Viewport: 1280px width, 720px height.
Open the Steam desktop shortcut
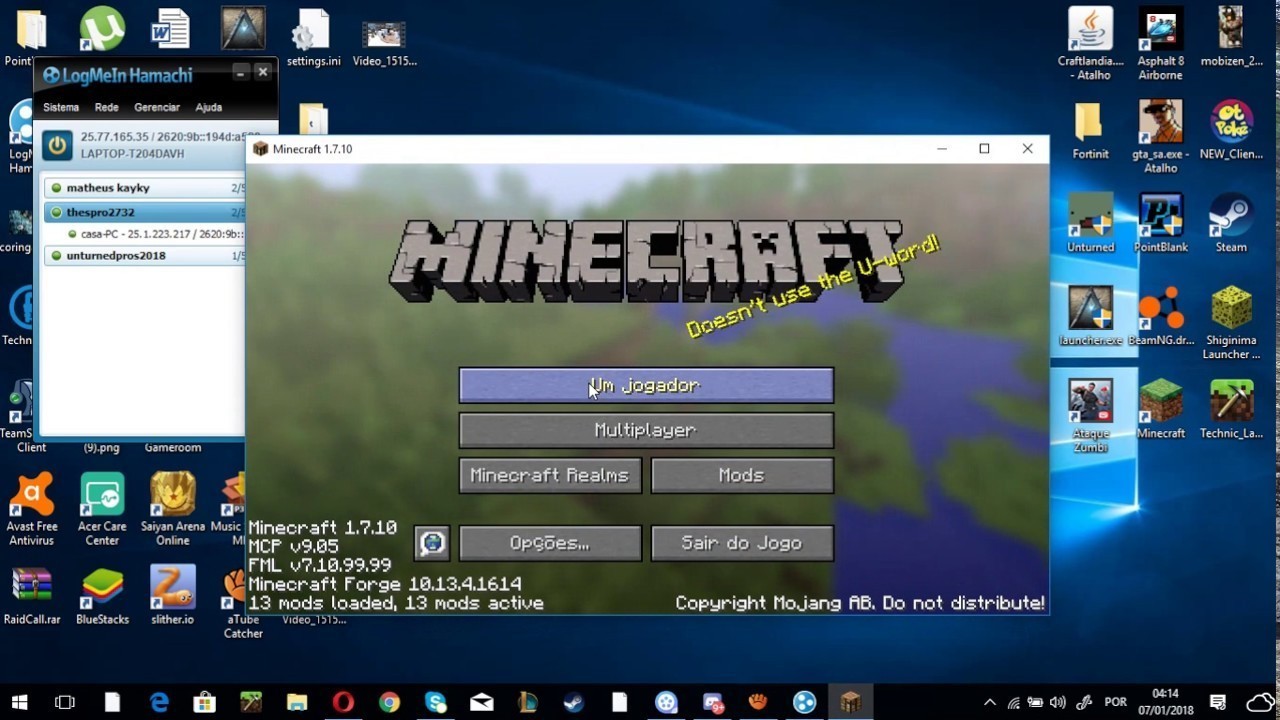1231,222
